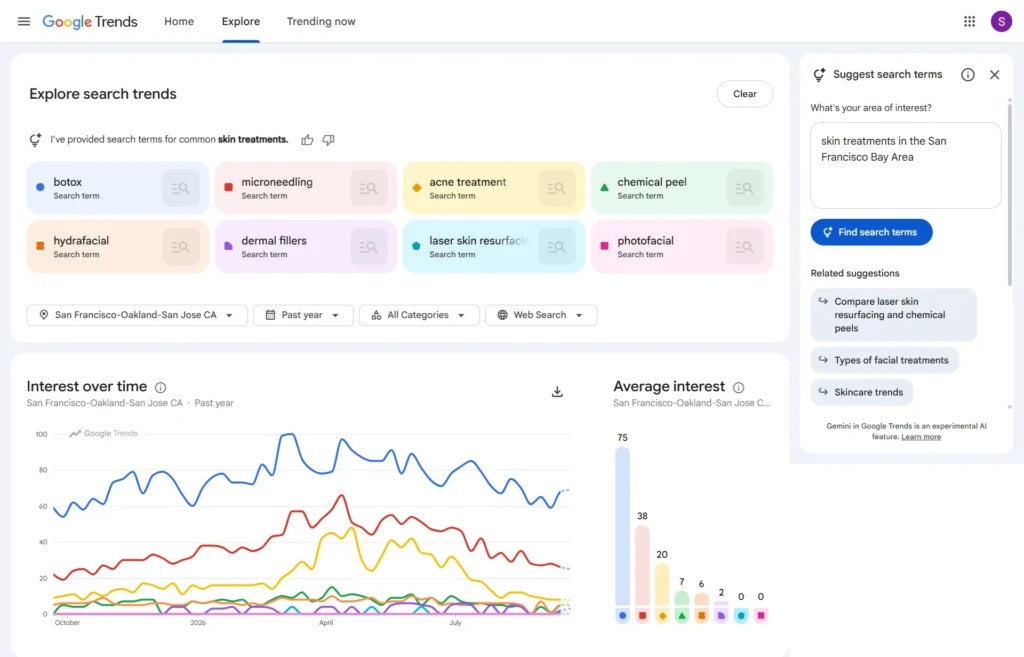The height and width of the screenshot is (657, 1024).
Task: Switch to Trending now tab
Action: 321,22
